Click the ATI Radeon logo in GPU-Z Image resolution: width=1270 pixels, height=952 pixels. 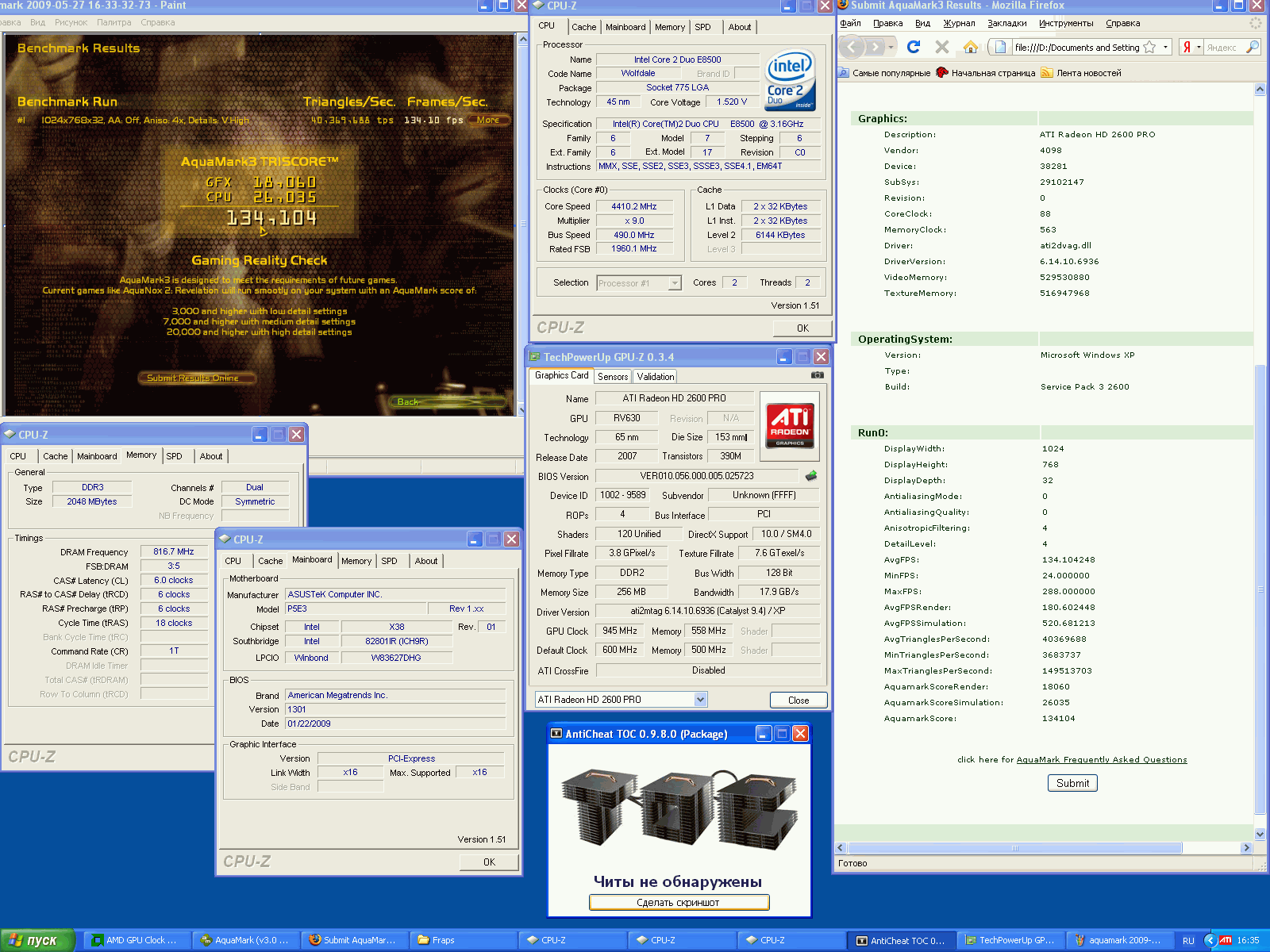[x=790, y=426]
